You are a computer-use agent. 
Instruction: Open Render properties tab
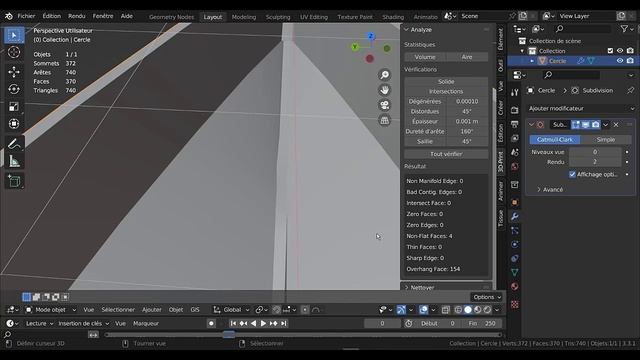[x=515, y=110]
